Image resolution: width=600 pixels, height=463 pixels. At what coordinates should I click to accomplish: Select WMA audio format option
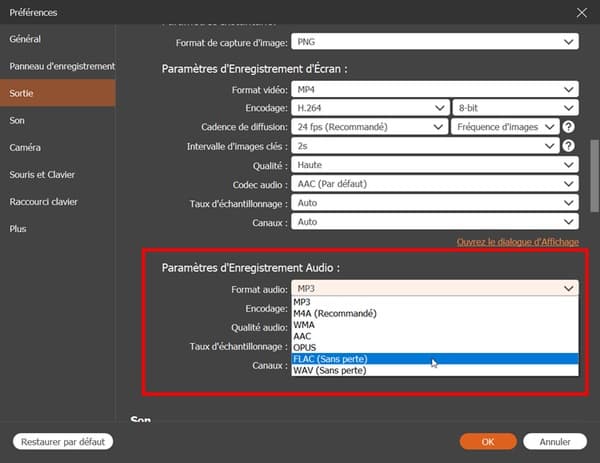pos(435,325)
